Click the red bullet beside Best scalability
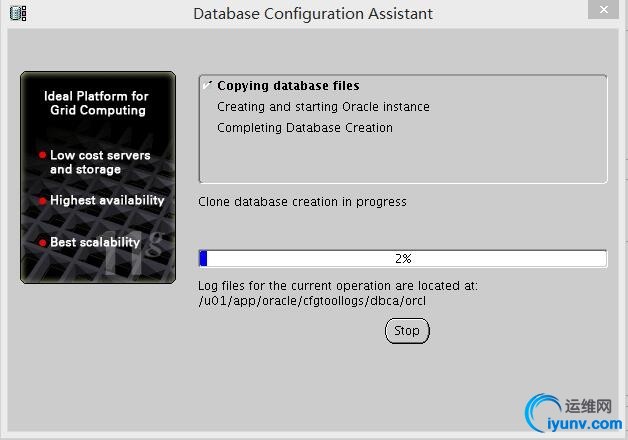The width and height of the screenshot is (628, 440). 42,243
